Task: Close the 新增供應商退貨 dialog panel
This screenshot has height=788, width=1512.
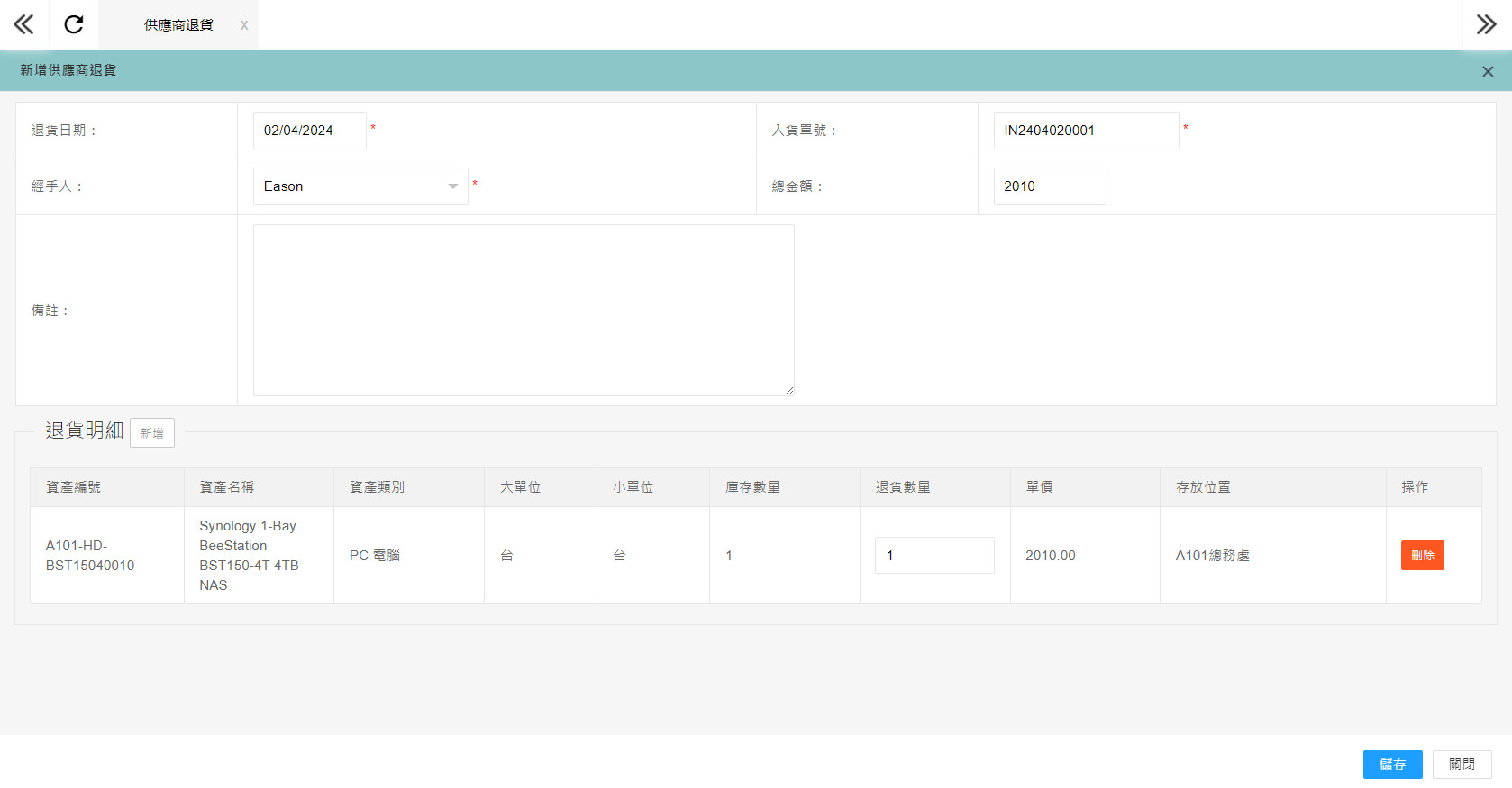Action: click(1488, 71)
